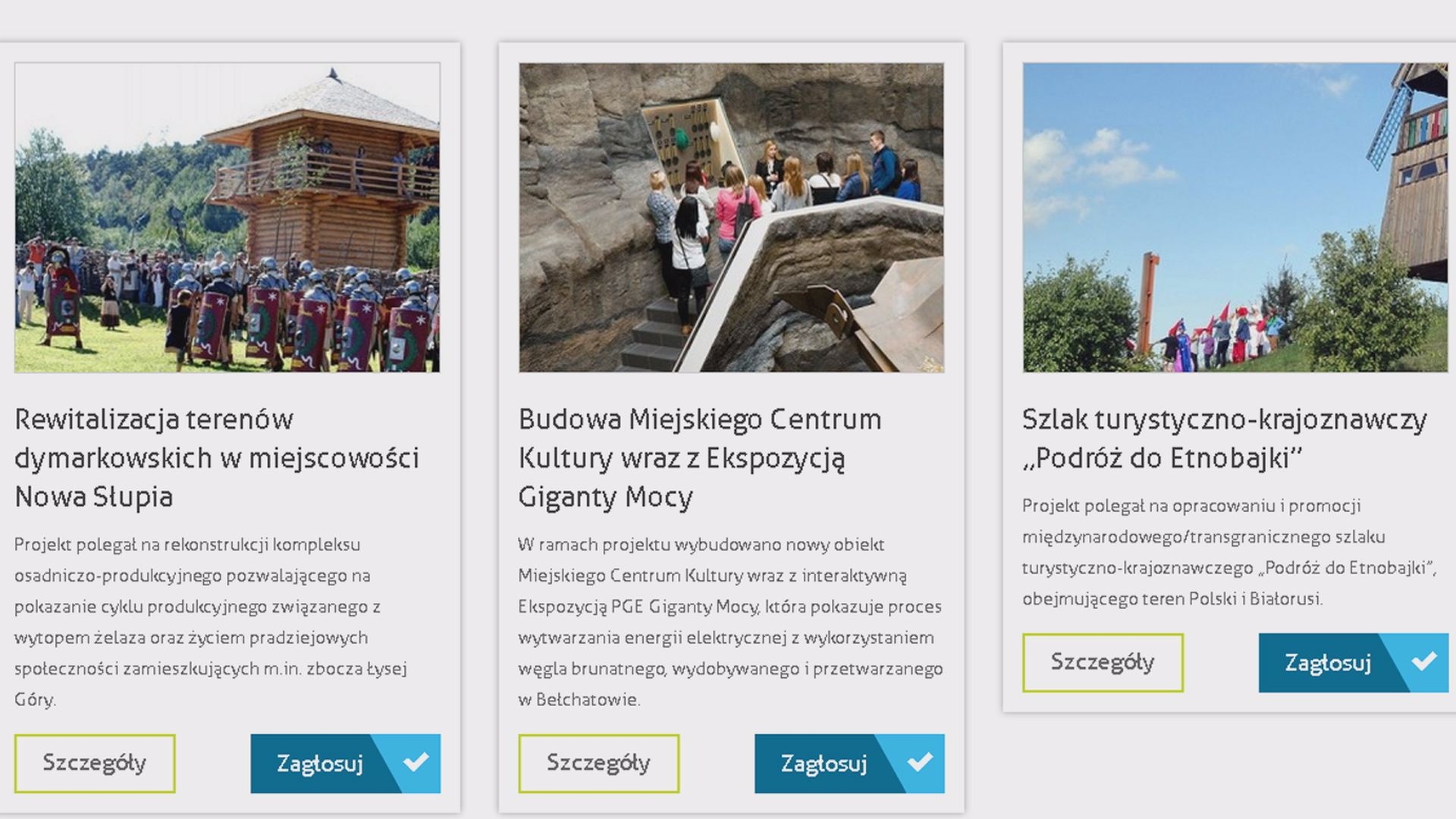Image resolution: width=1456 pixels, height=819 pixels.
Task: Click the description mentioning PGE Giganty Mocy in Bełchatów
Action: 731,622
